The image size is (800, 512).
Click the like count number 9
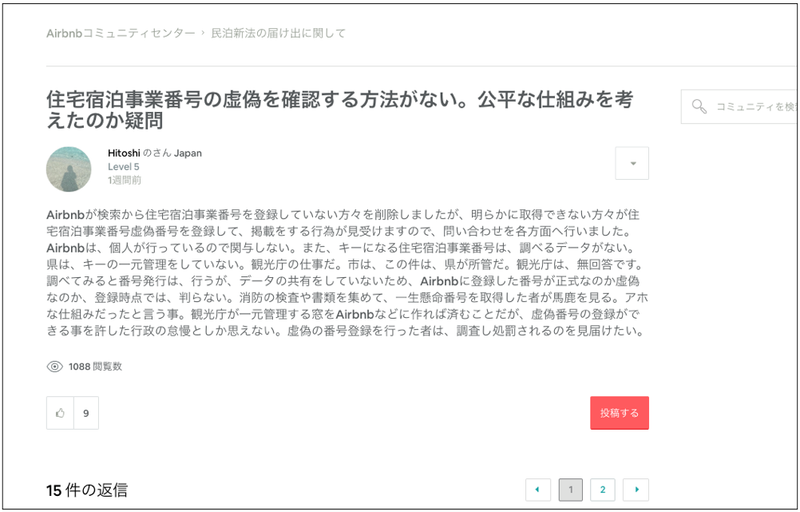86,412
